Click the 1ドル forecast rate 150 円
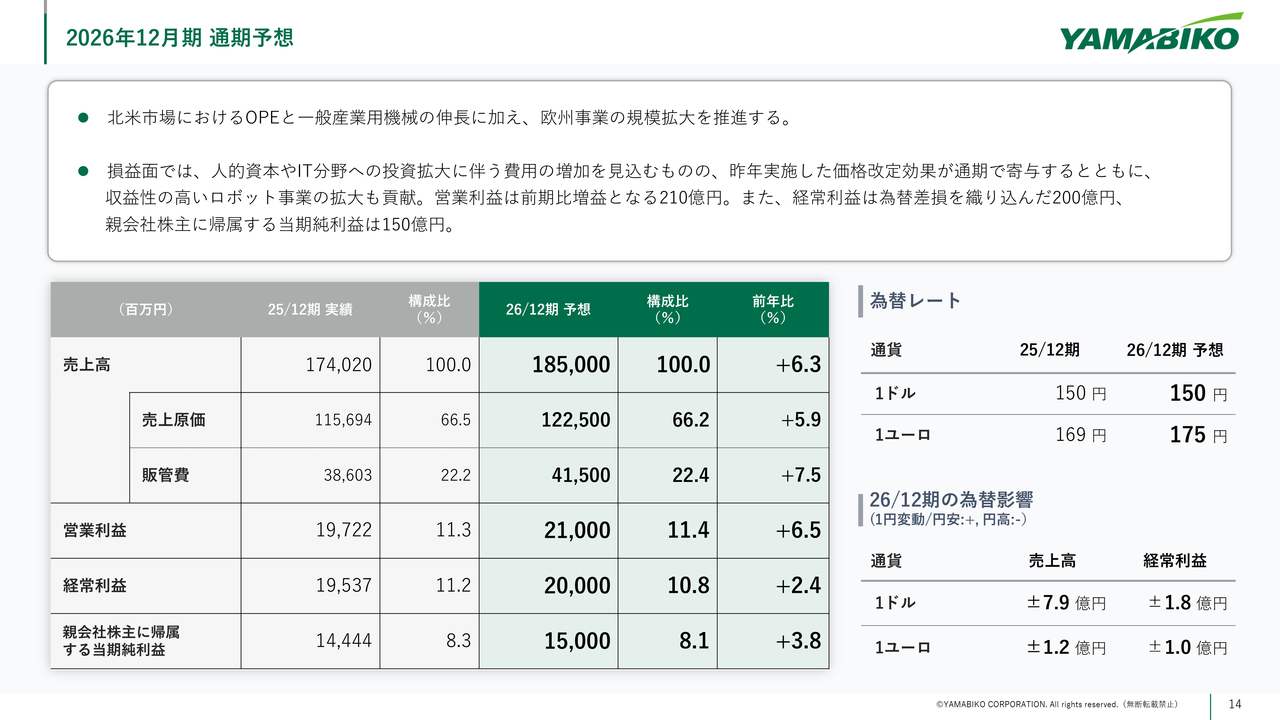This screenshot has width=1280, height=720. [1197, 394]
